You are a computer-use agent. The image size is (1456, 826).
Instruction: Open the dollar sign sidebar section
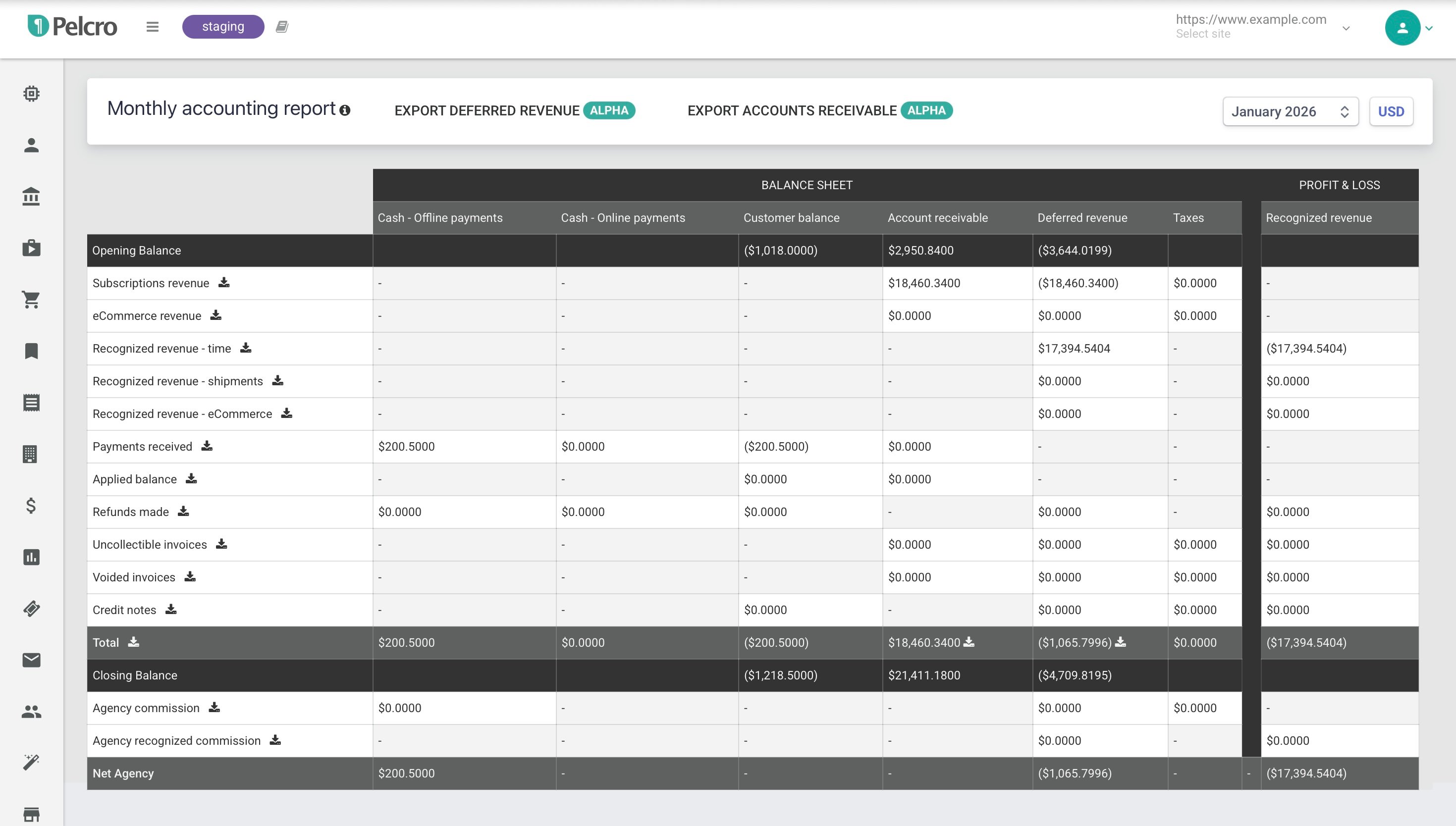(31, 506)
